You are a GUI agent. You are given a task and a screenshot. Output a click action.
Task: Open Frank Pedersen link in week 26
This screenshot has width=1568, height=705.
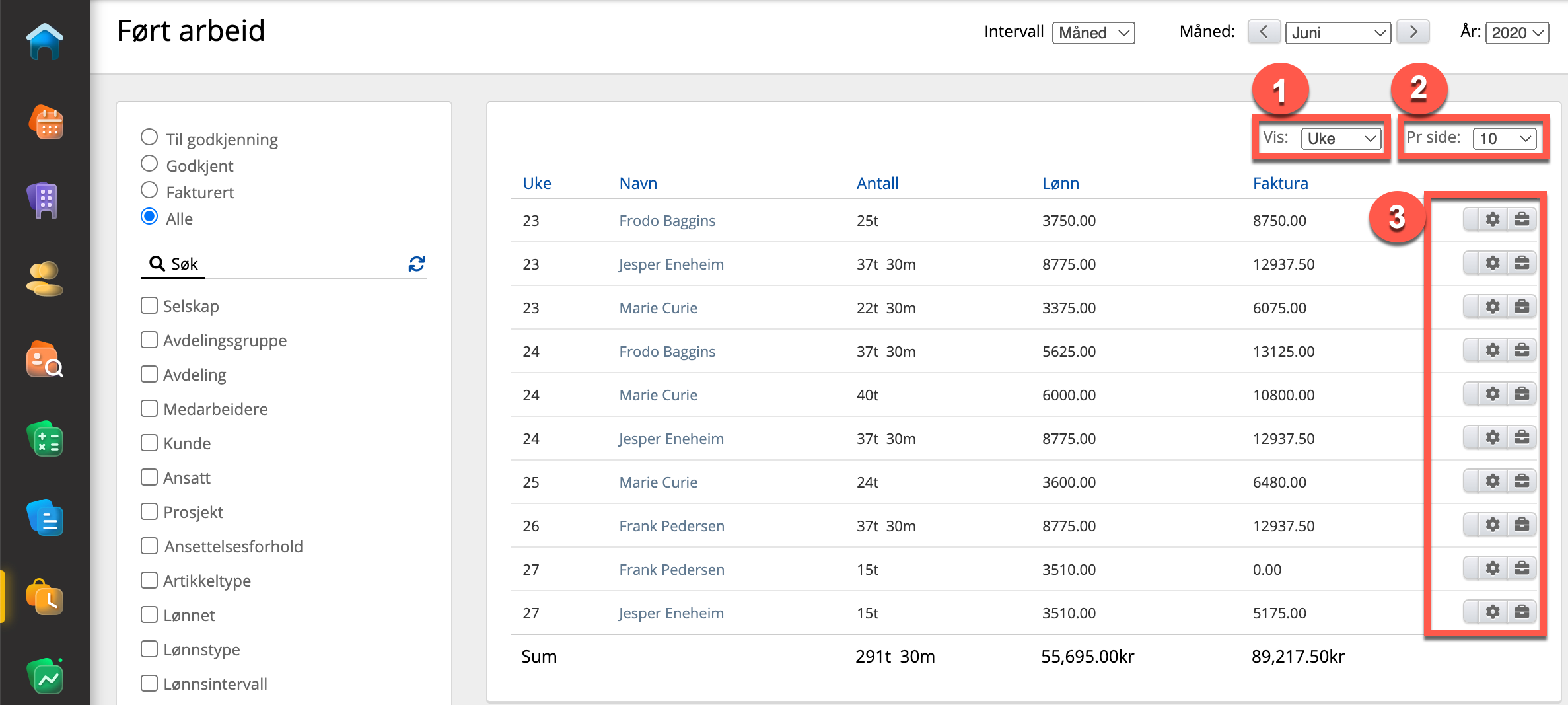click(x=671, y=526)
